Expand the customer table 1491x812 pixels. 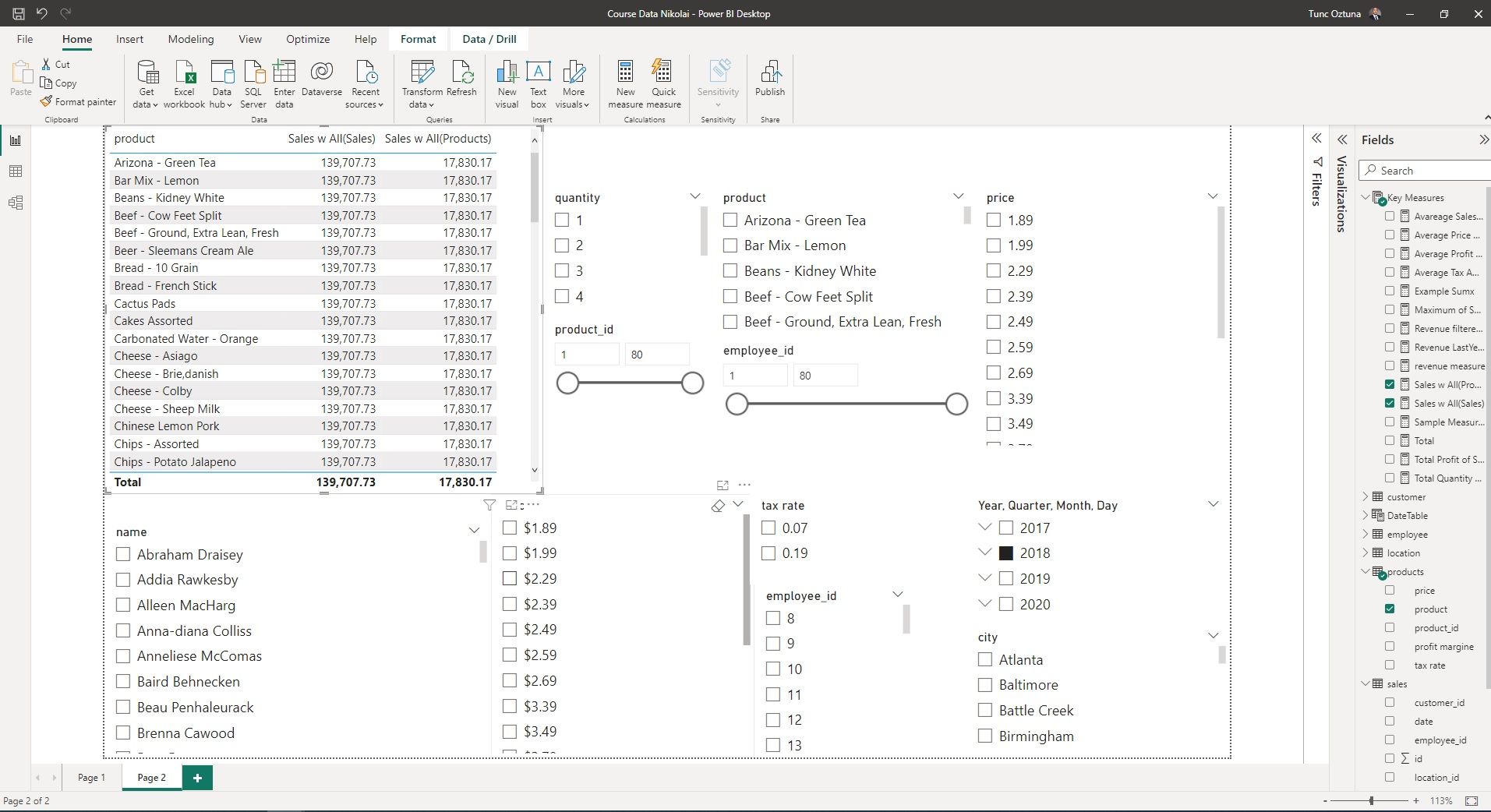coord(1365,496)
